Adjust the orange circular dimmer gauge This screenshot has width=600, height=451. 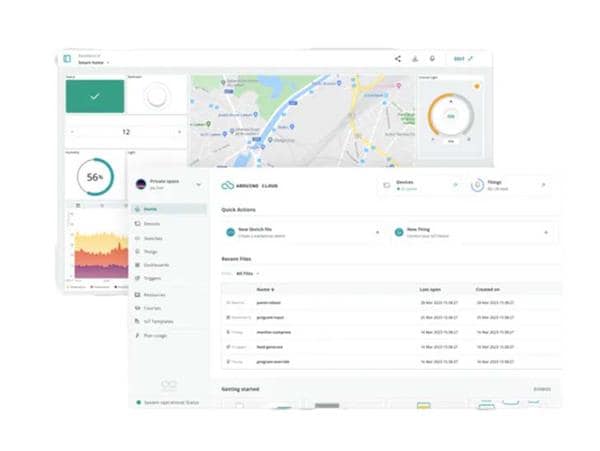coord(451,116)
